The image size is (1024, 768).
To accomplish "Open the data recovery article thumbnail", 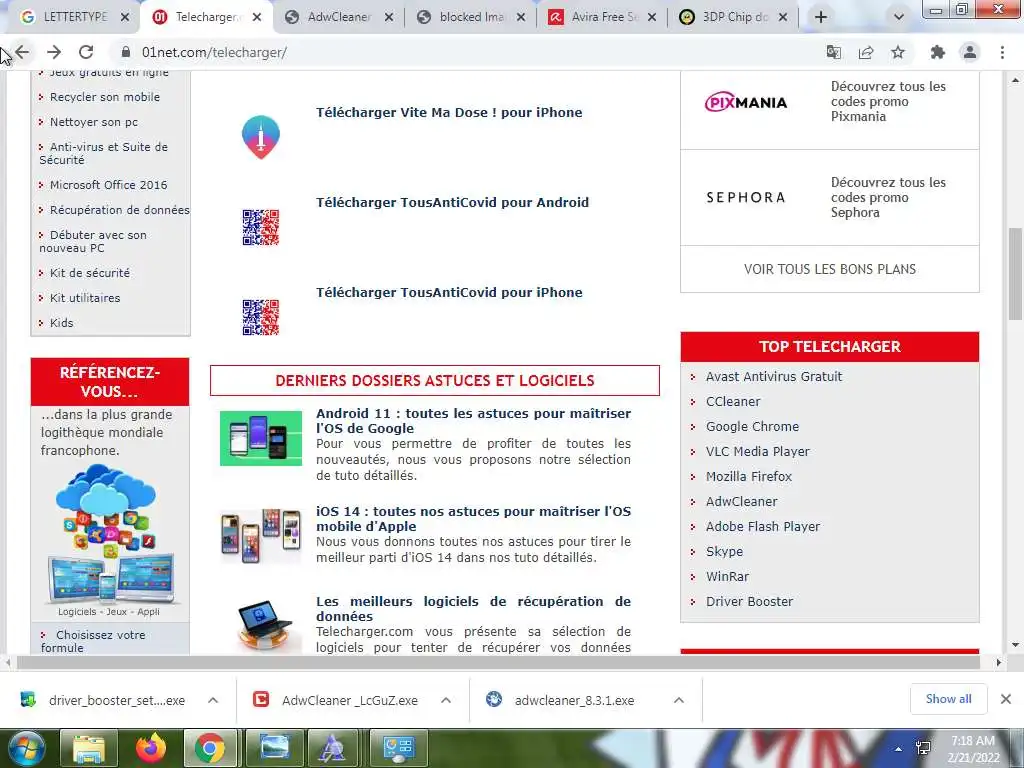I will [x=263, y=625].
